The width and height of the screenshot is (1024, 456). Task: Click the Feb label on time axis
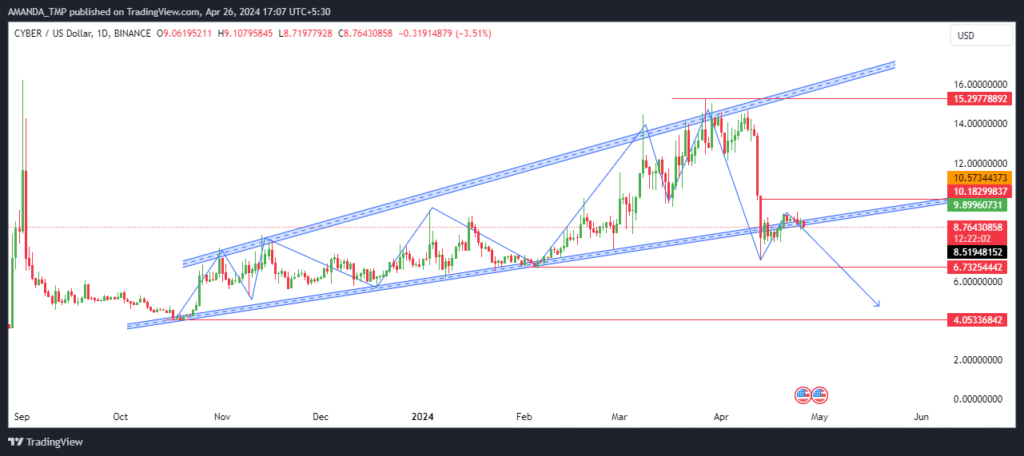524,416
